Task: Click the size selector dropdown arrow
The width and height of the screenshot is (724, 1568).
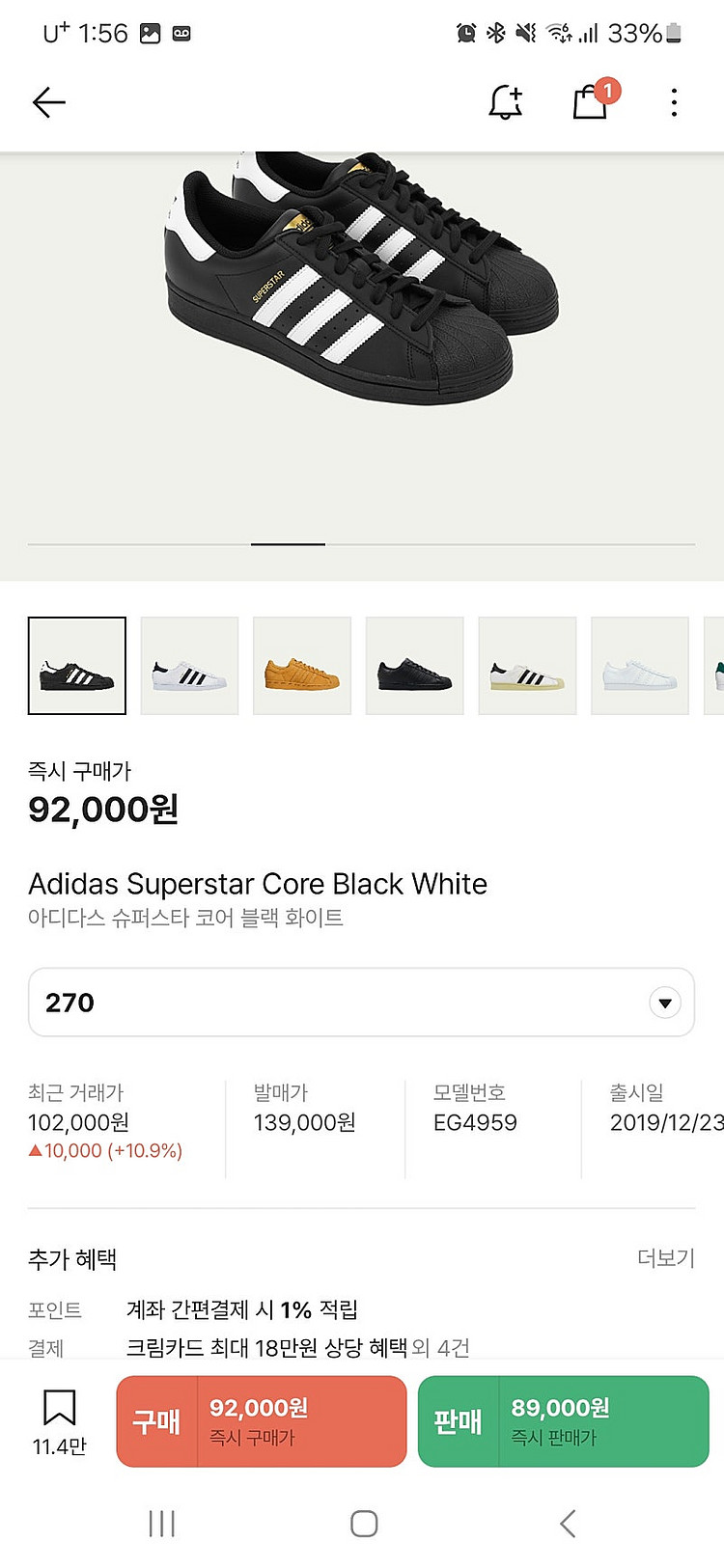Action: tap(664, 1003)
